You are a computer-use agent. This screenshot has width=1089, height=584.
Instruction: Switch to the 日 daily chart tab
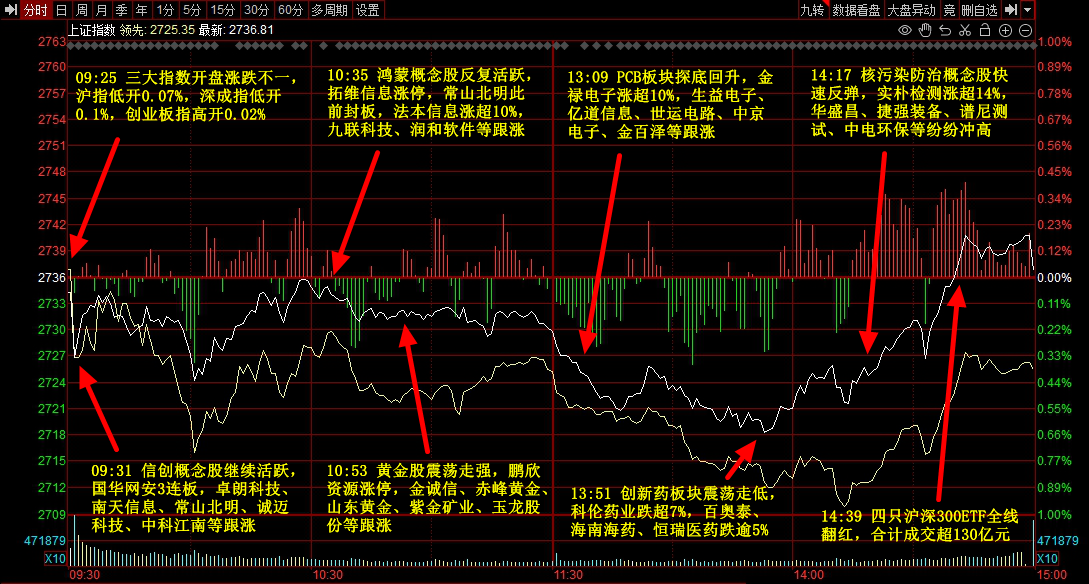pyautogui.click(x=62, y=10)
